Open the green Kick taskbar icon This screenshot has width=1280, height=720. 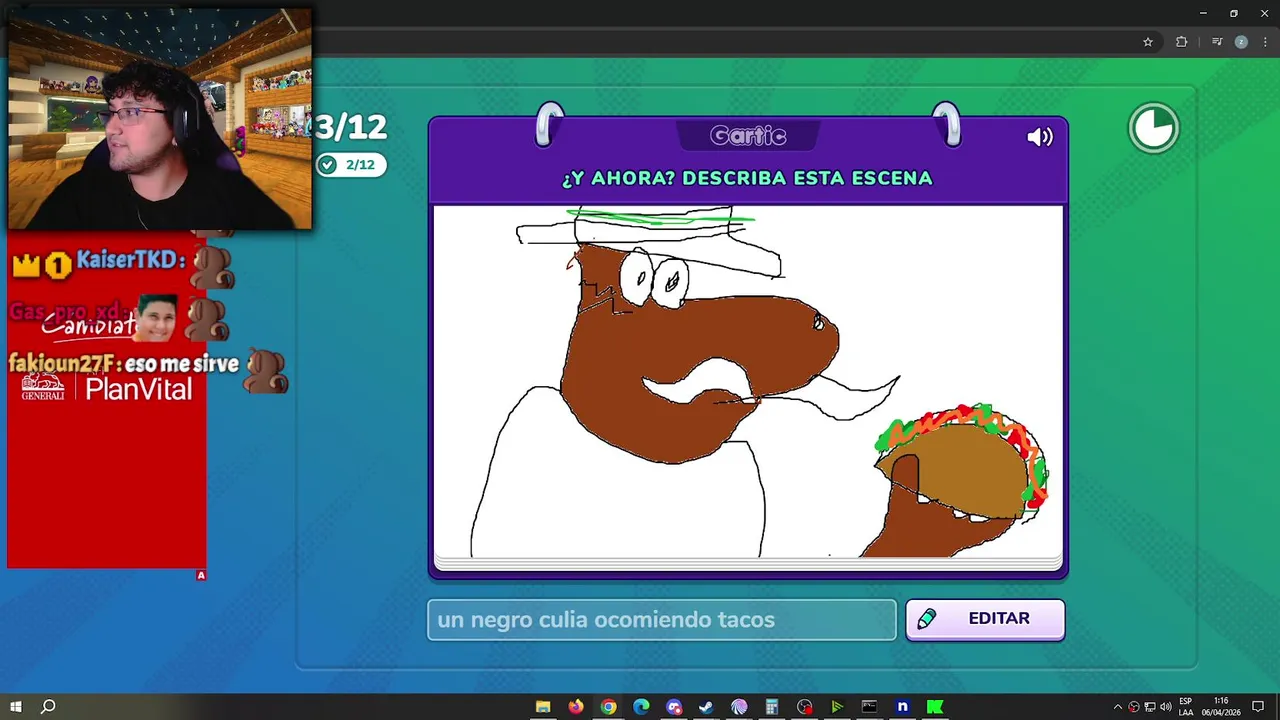pos(935,707)
